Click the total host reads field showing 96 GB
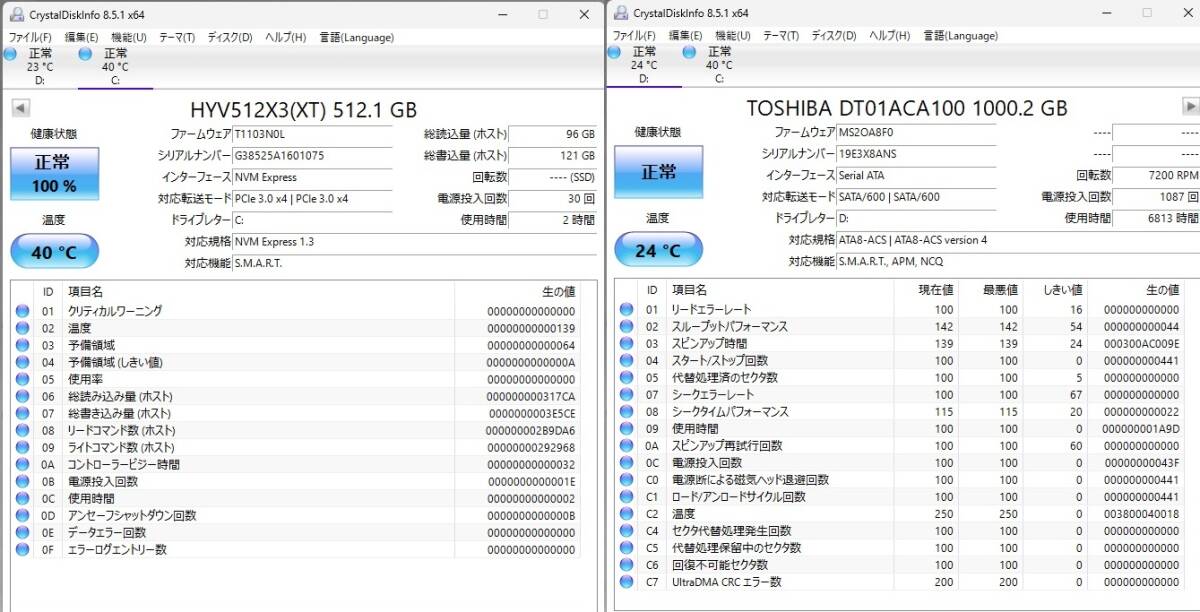Image resolution: width=1200 pixels, height=612 pixels. click(553, 134)
